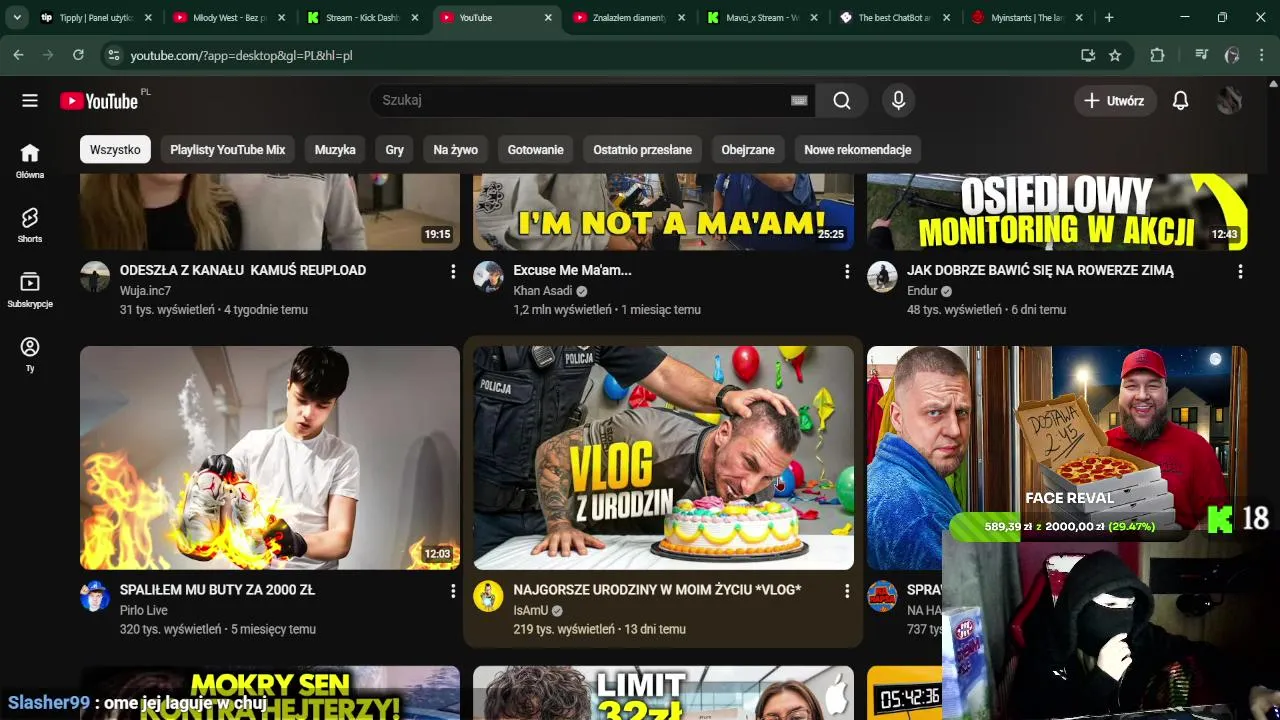Open VLOG Z URODZIN video thumbnail

[664, 458]
